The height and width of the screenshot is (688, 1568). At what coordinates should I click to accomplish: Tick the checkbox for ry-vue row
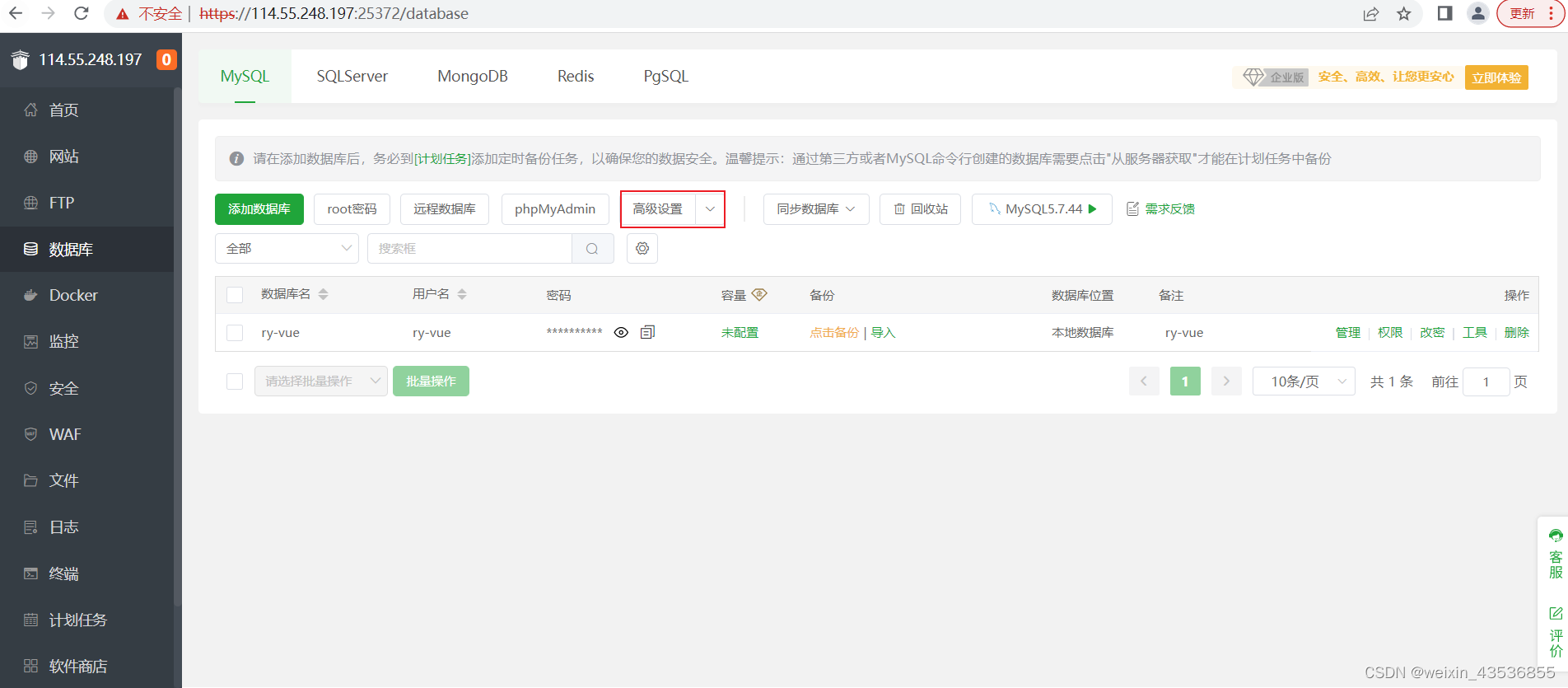235,333
